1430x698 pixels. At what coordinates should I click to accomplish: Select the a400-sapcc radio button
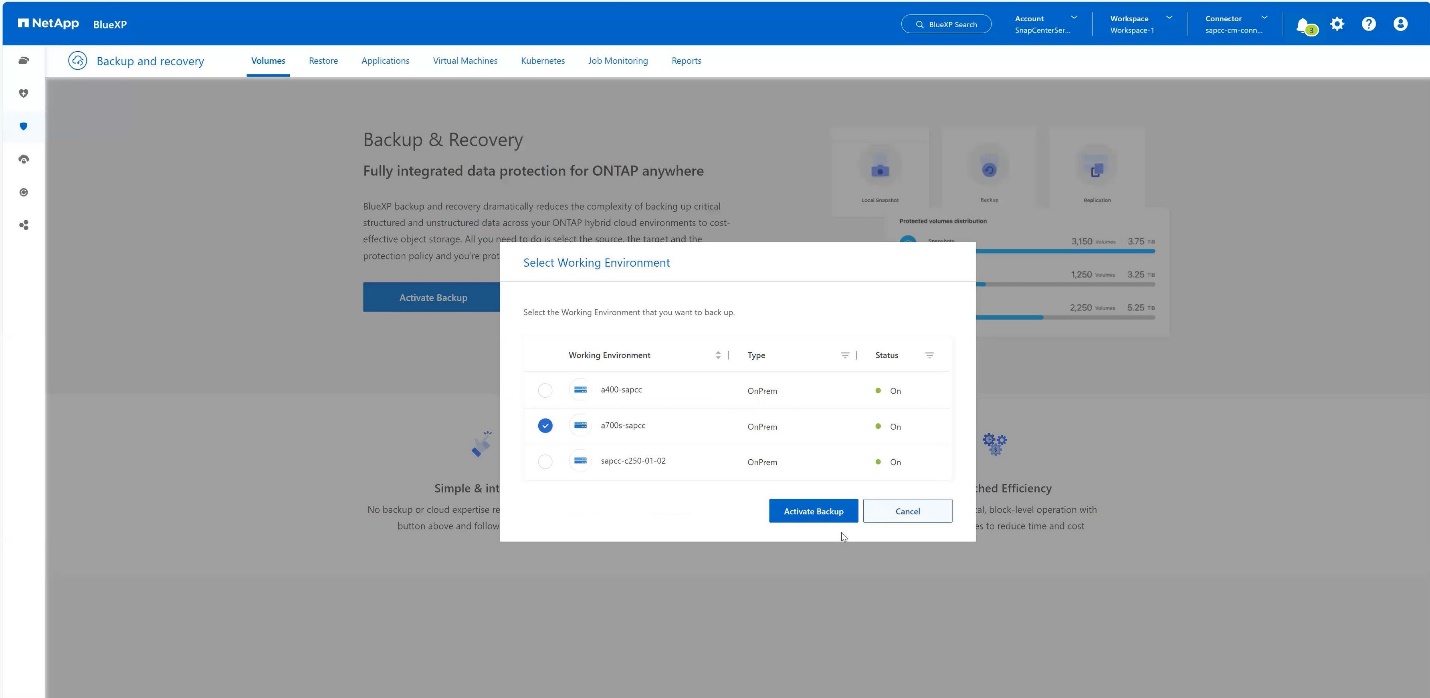(545, 390)
